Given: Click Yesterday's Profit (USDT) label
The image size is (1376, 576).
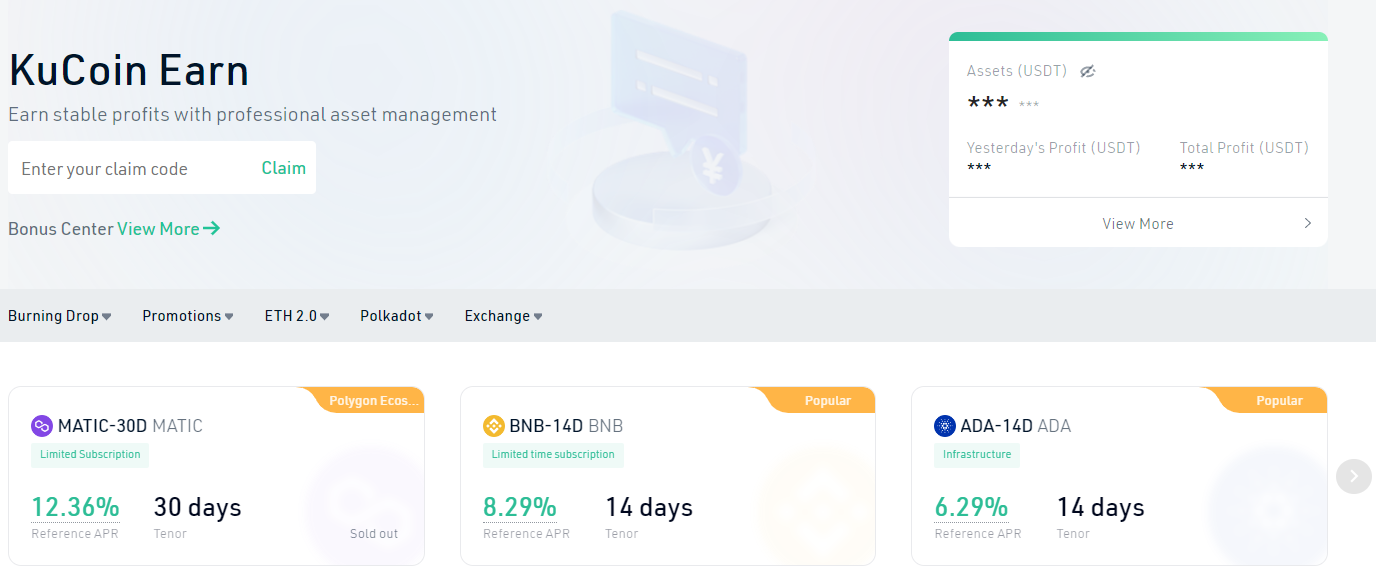Looking at the screenshot, I should pyautogui.click(x=1053, y=148).
